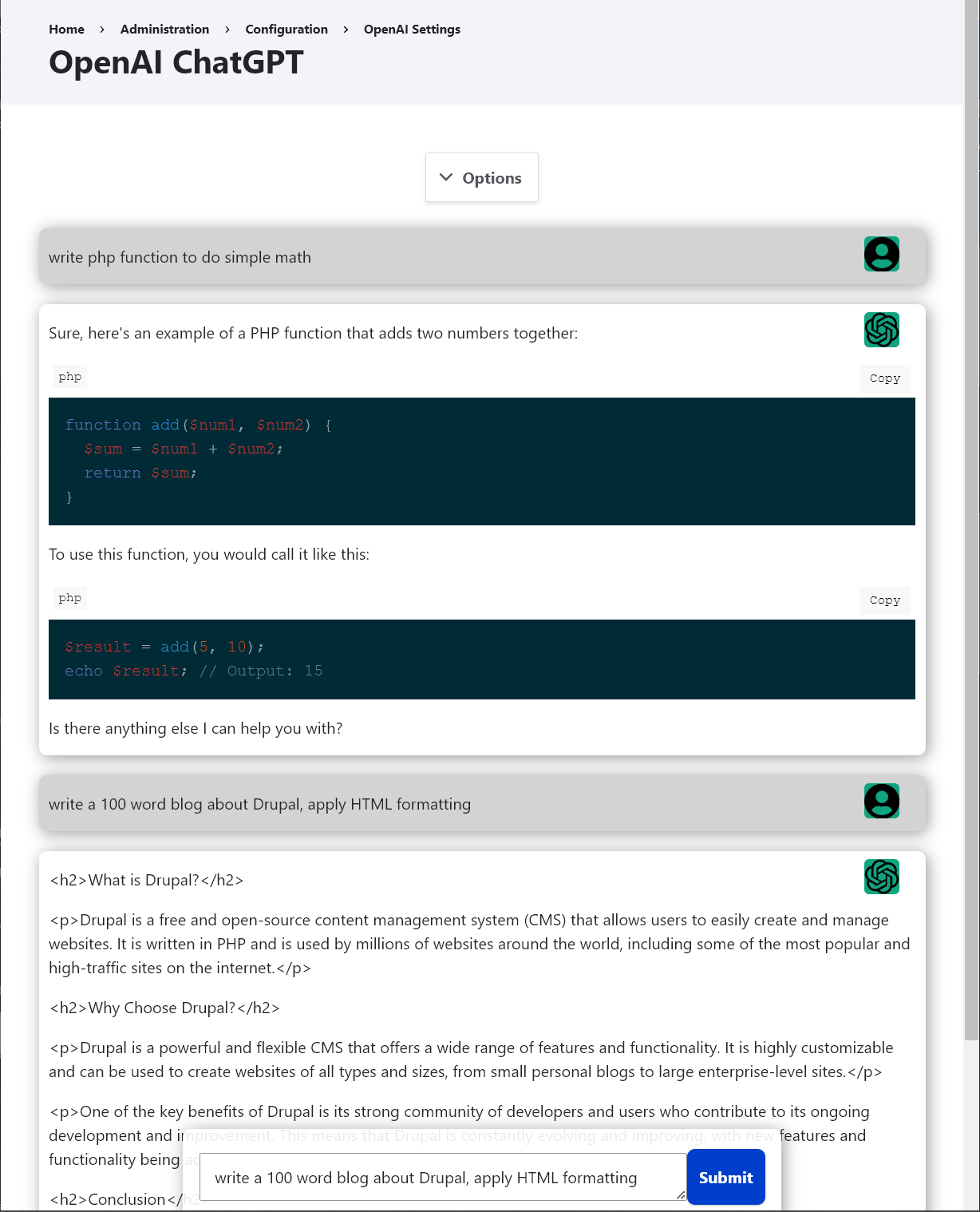Viewport: 980px width, 1212px height.
Task: Click the 'OpenAI ChatGPT' page title
Action: click(x=176, y=62)
